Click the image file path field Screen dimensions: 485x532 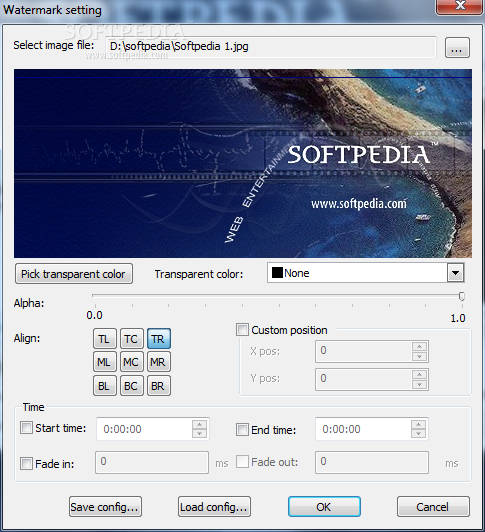click(271, 47)
